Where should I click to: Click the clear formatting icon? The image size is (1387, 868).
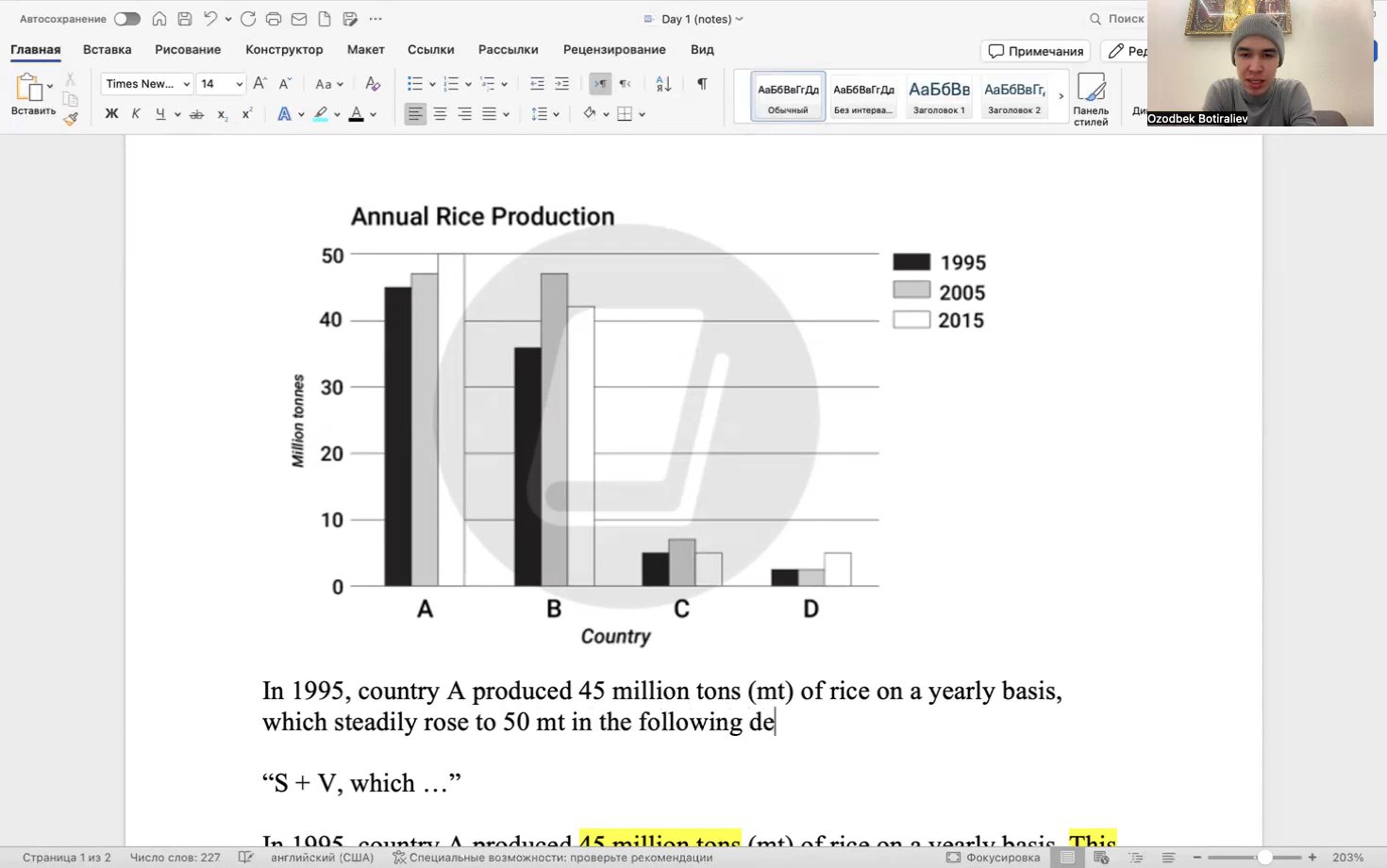372,84
